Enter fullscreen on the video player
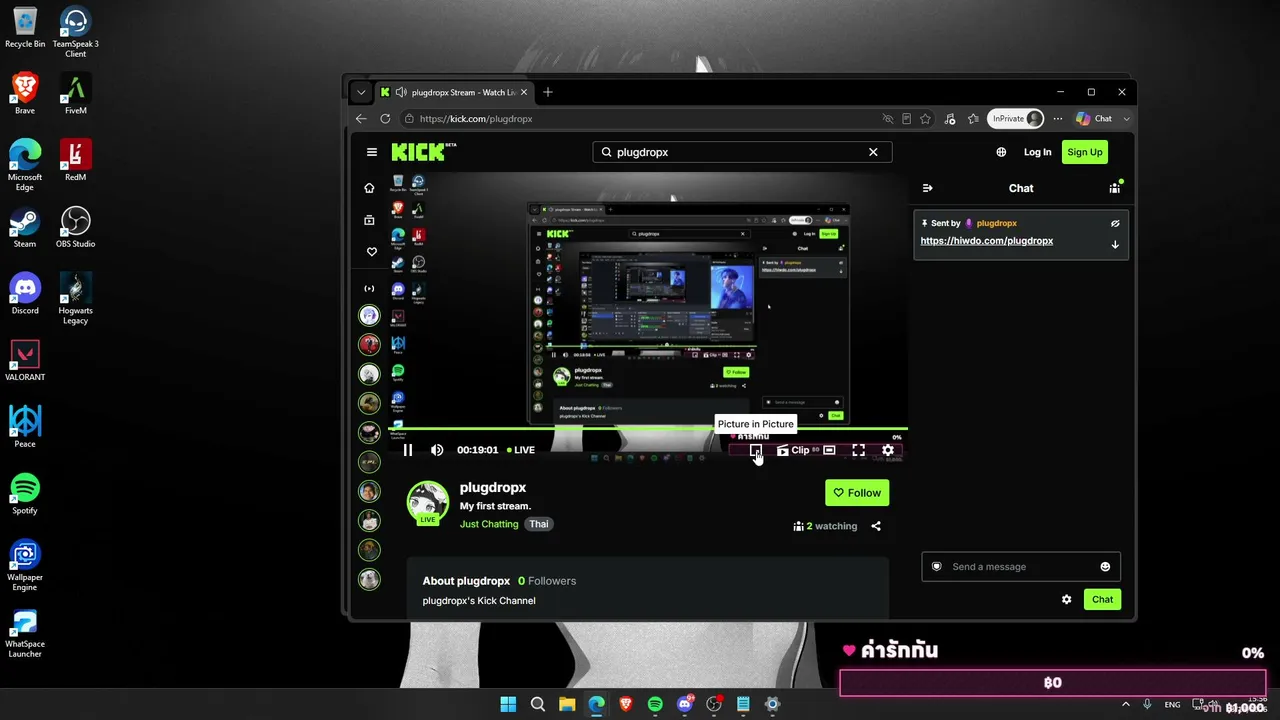 pos(858,450)
